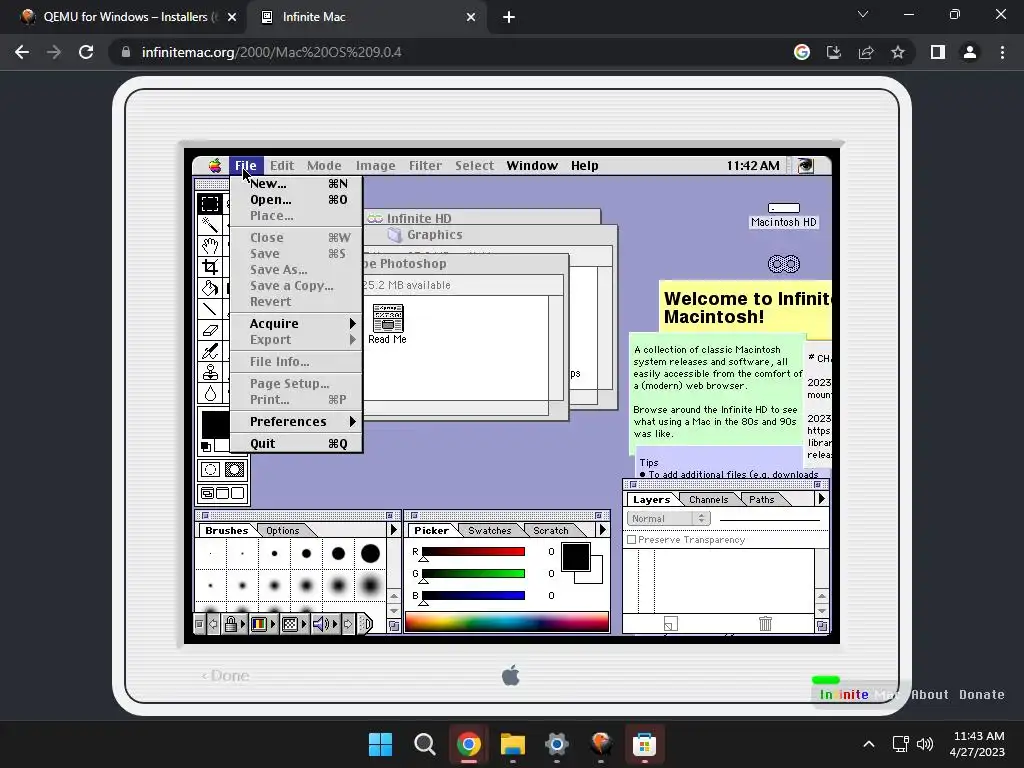
Task: Click New Layer icon in Layers palette
Action: tap(670, 624)
